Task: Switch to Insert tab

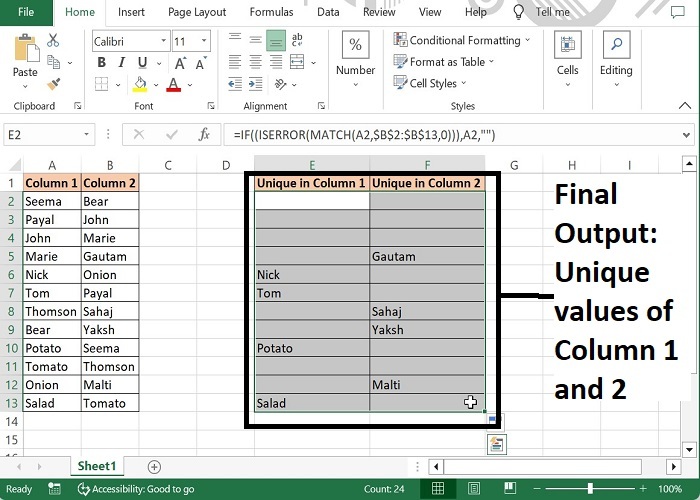Action: [x=131, y=12]
